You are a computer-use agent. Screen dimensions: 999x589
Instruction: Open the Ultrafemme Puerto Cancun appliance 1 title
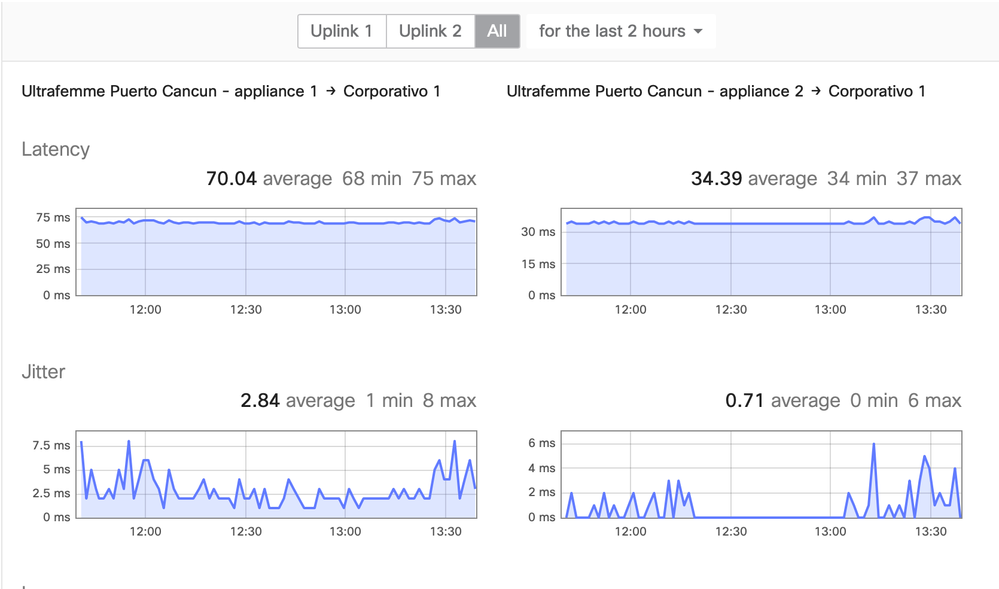pyautogui.click(x=170, y=91)
